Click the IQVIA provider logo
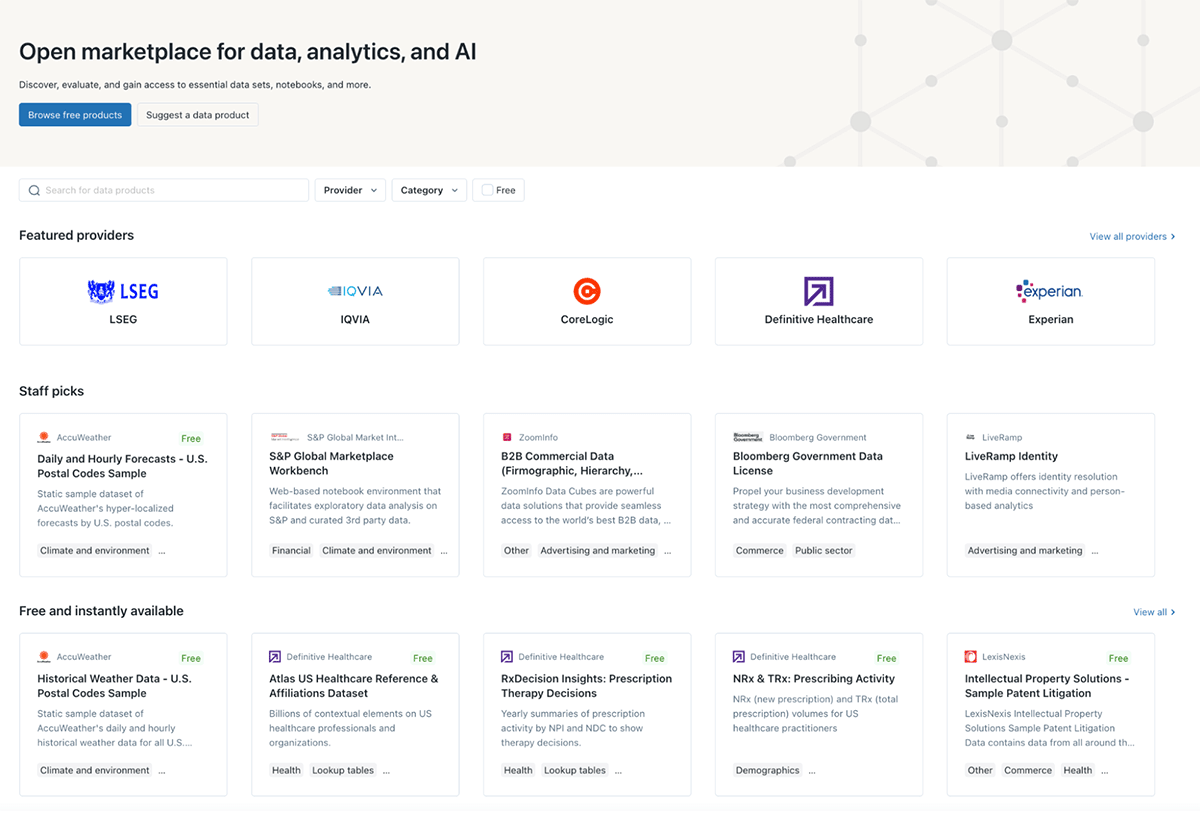 tap(355, 291)
